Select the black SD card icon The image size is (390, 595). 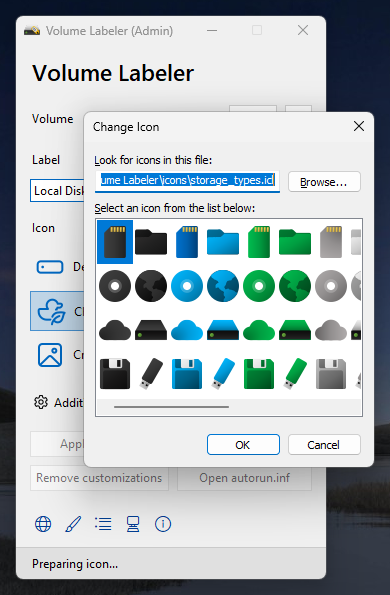tap(115, 242)
